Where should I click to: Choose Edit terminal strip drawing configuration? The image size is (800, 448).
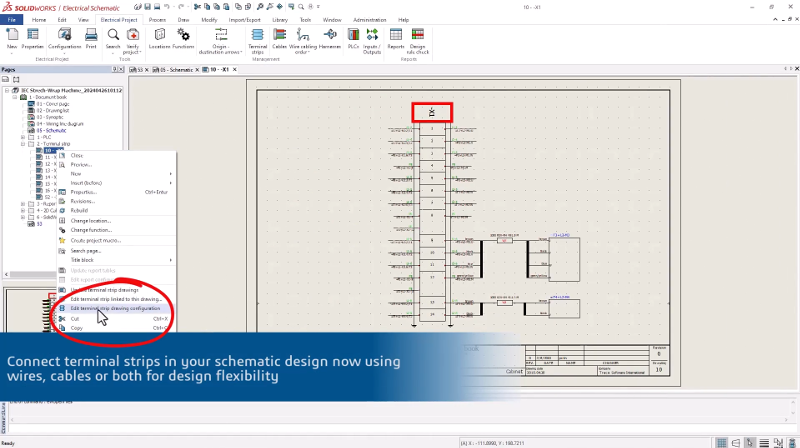(115, 308)
